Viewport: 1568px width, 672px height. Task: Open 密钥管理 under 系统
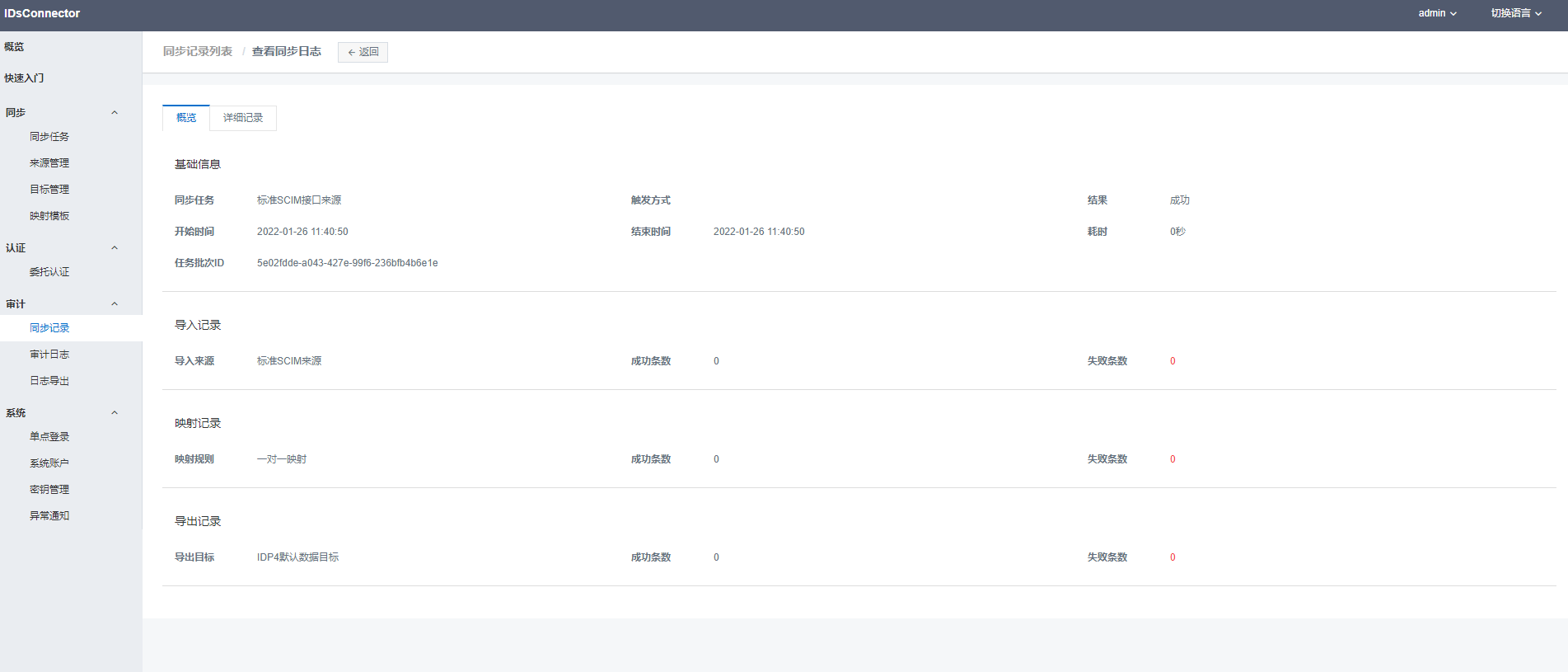(49, 490)
